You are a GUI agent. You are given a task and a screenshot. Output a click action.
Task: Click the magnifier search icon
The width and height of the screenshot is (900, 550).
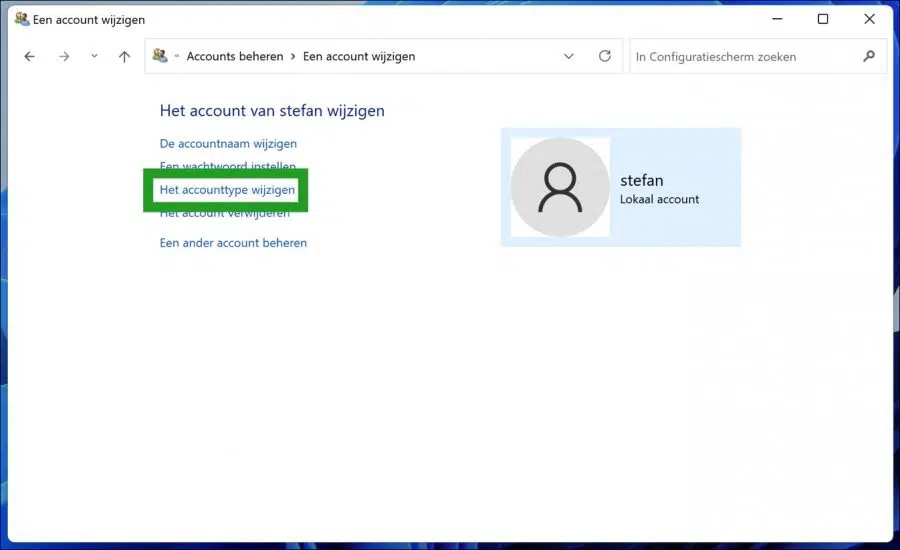click(x=869, y=56)
